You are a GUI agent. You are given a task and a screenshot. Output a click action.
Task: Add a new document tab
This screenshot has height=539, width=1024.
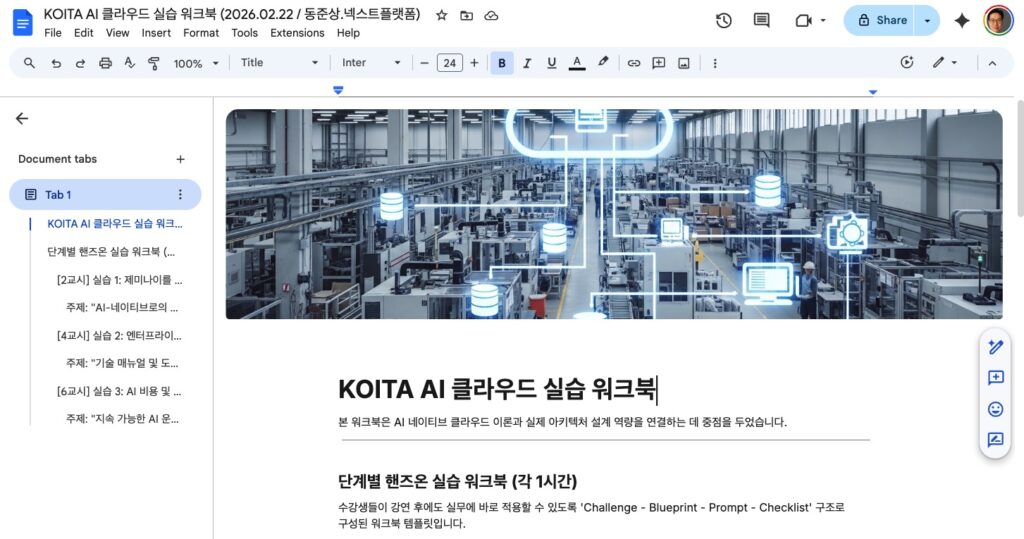pos(180,159)
